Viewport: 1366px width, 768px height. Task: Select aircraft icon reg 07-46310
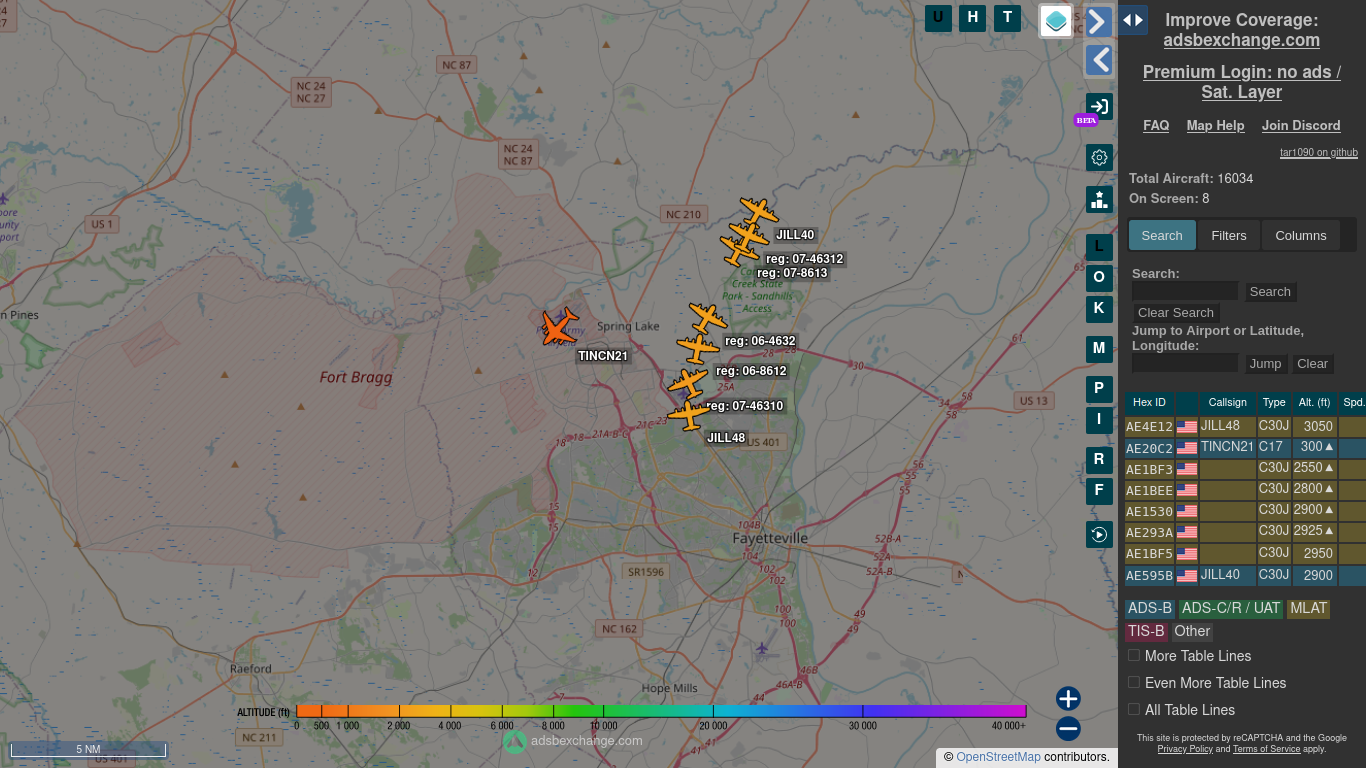pos(686,383)
